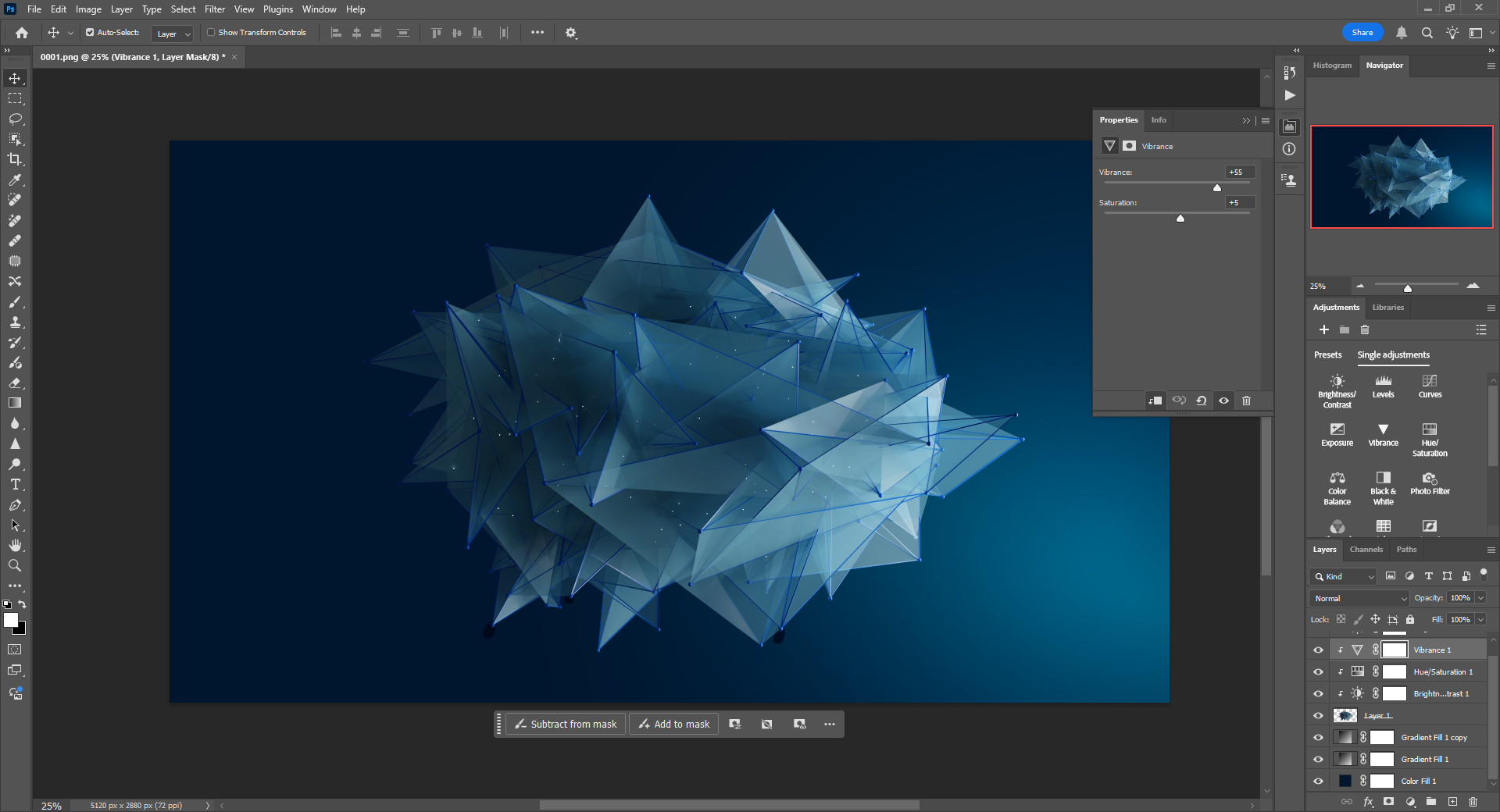Open the layer Kind filter dropdown

(1343, 576)
